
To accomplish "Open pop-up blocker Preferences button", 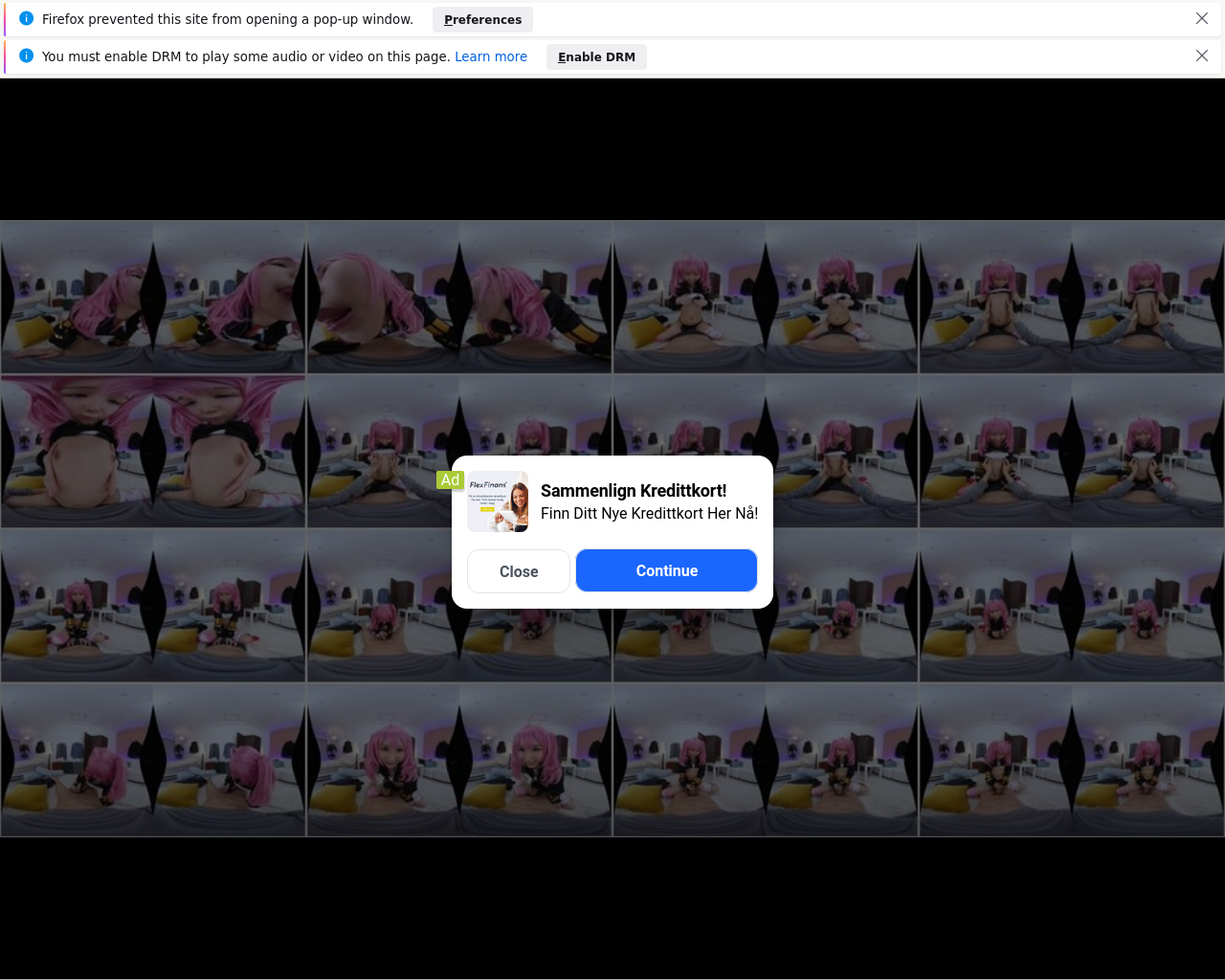I will pyautogui.click(x=482, y=19).
